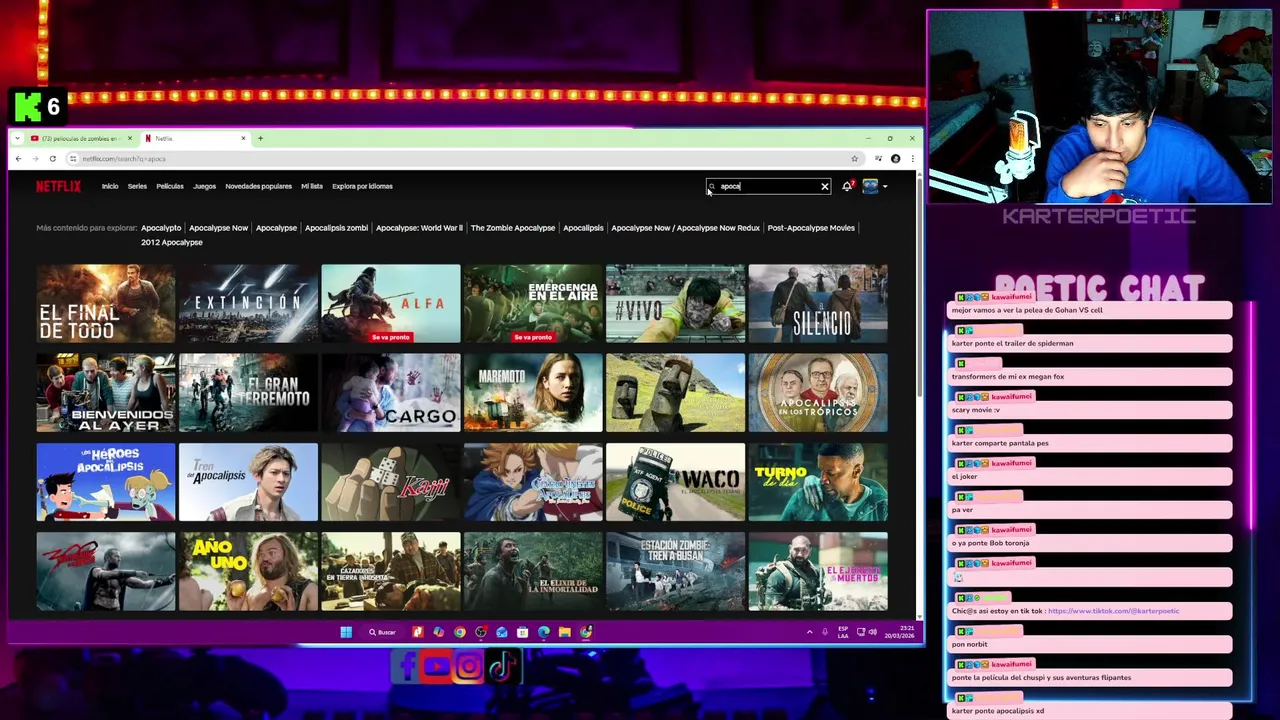The width and height of the screenshot is (1280, 720).
Task: Open Explora por idiomas
Action: (x=362, y=186)
